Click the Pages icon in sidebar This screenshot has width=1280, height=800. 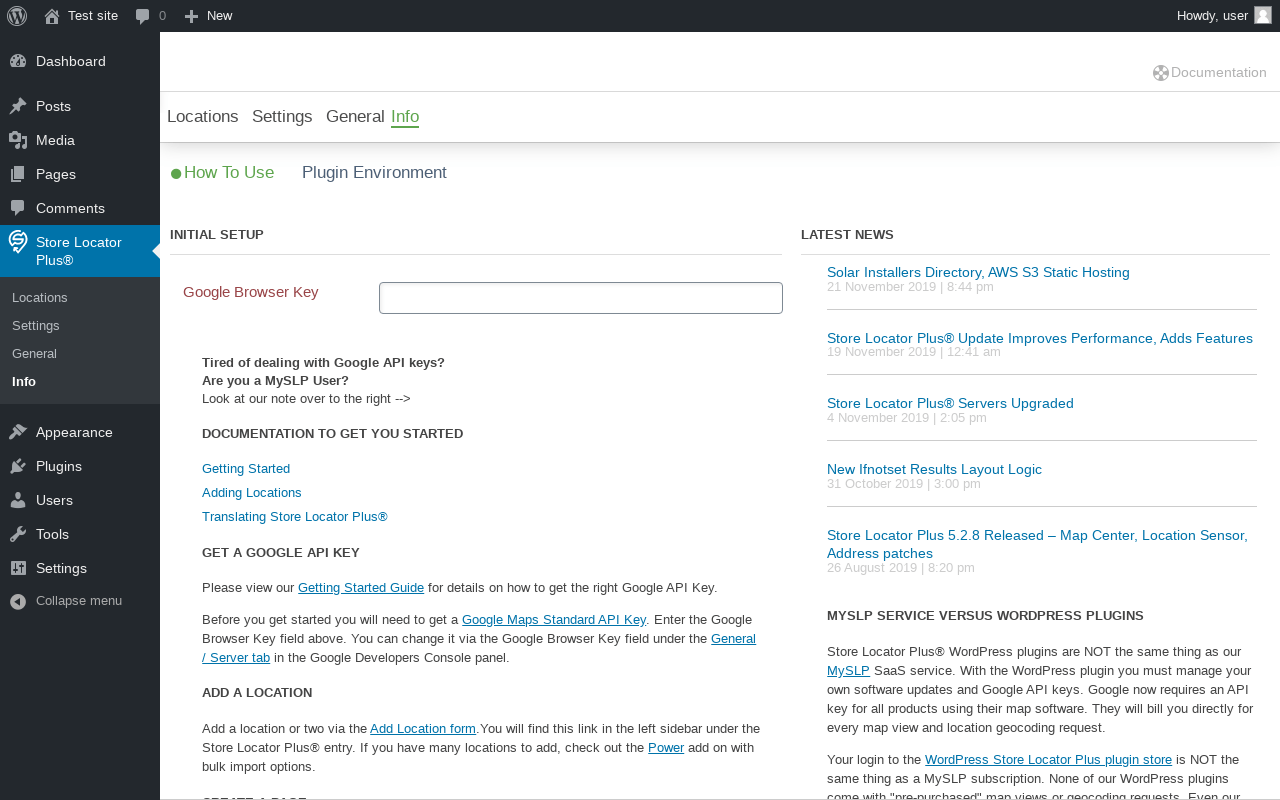click(x=18, y=174)
